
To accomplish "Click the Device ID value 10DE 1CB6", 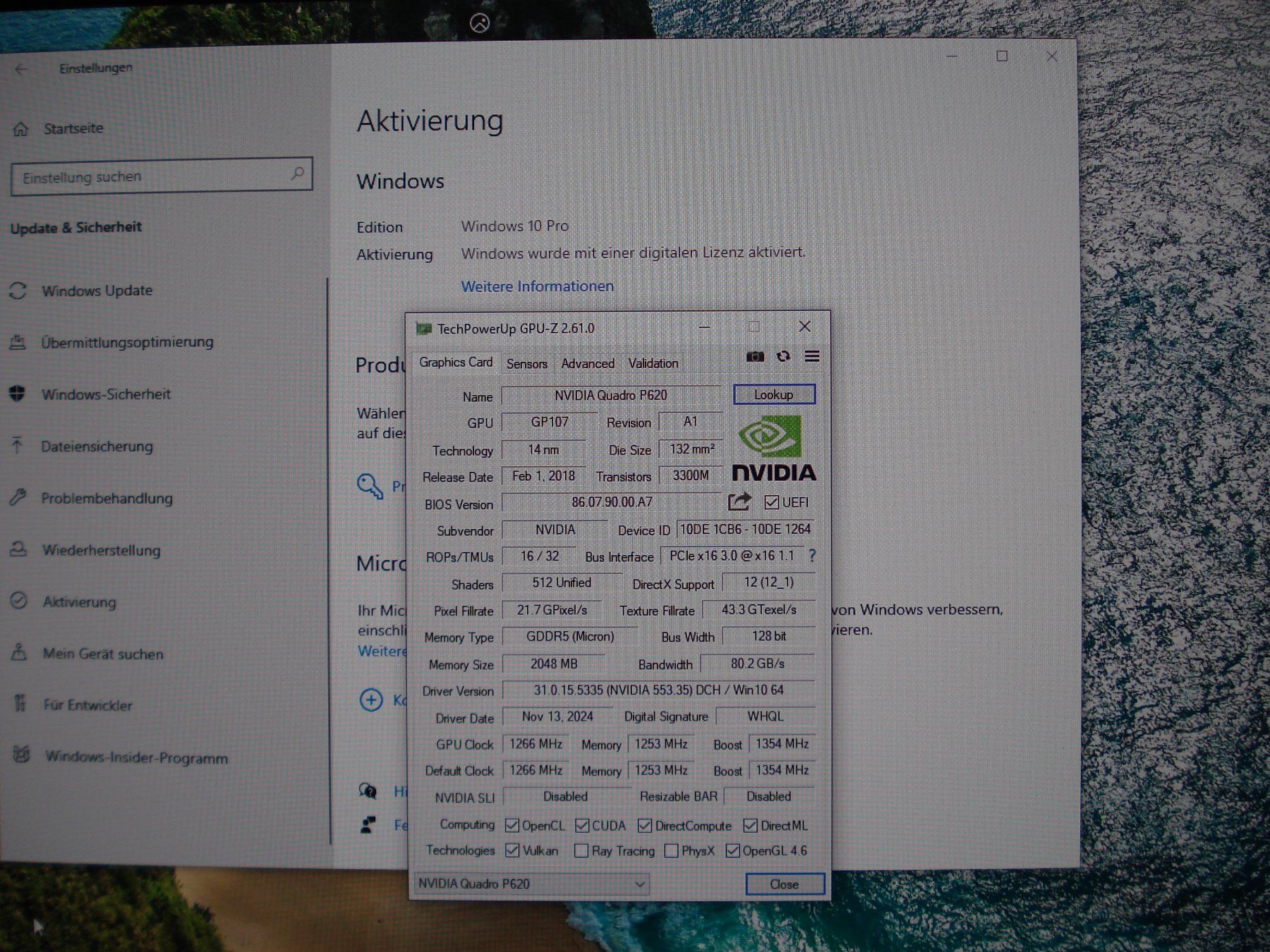I will click(x=746, y=530).
